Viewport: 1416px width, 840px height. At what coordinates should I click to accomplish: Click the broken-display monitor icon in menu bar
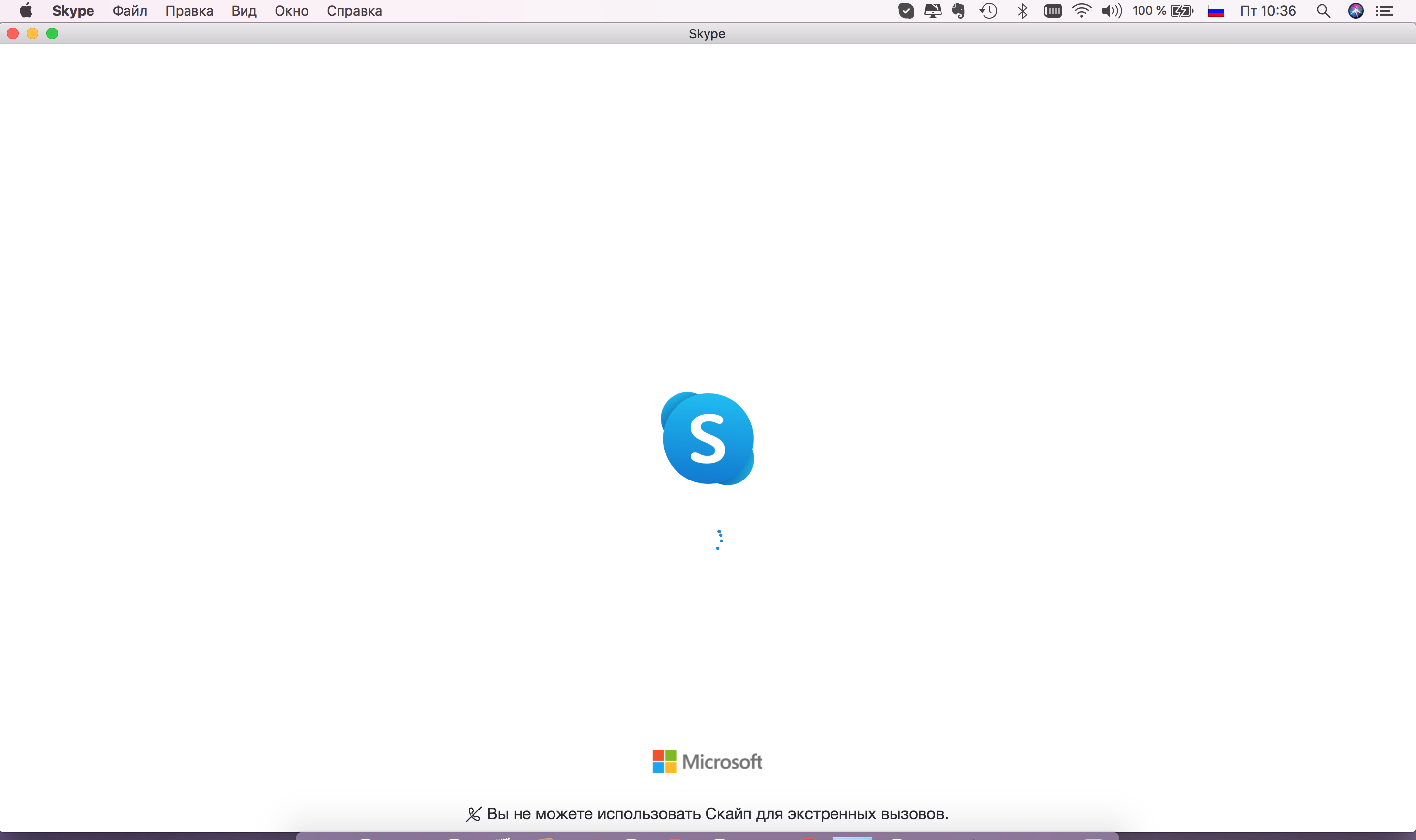point(932,11)
